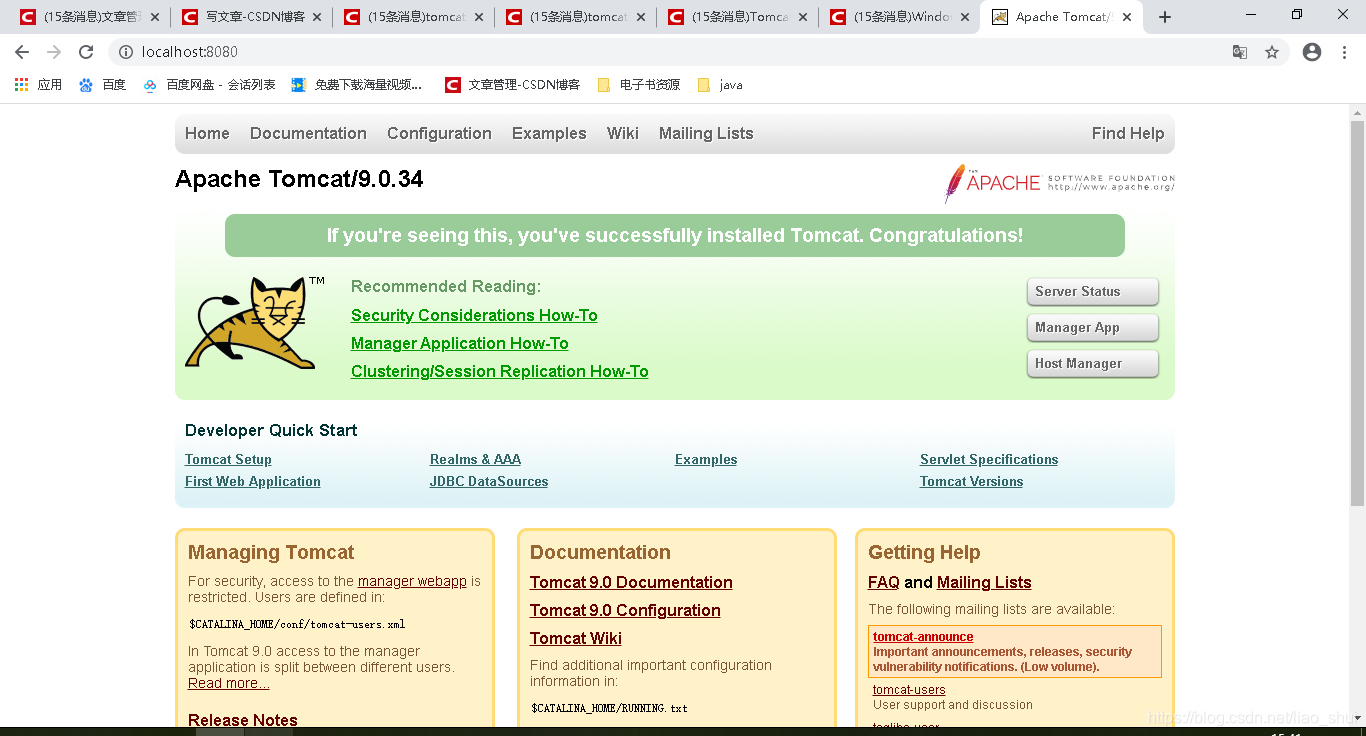
Task: Open the java bookmark folder
Action: [x=720, y=85]
